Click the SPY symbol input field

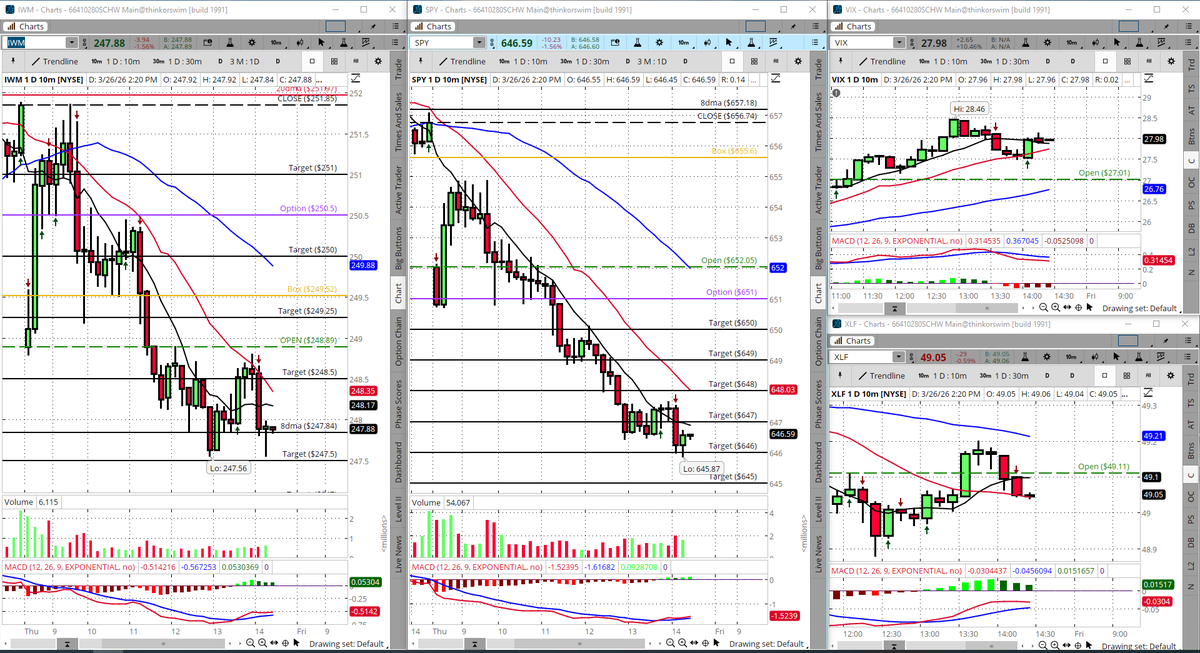(442, 43)
